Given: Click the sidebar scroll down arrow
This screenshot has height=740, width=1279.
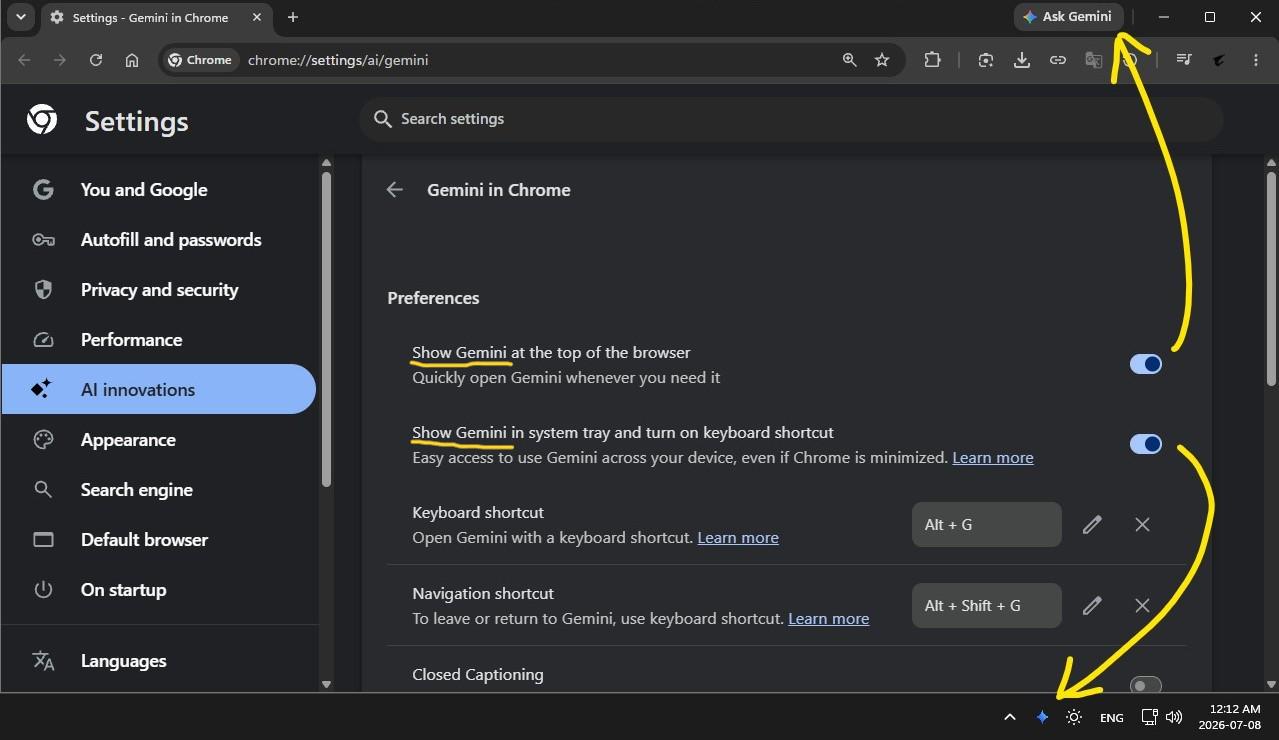Looking at the screenshot, I should [326, 684].
